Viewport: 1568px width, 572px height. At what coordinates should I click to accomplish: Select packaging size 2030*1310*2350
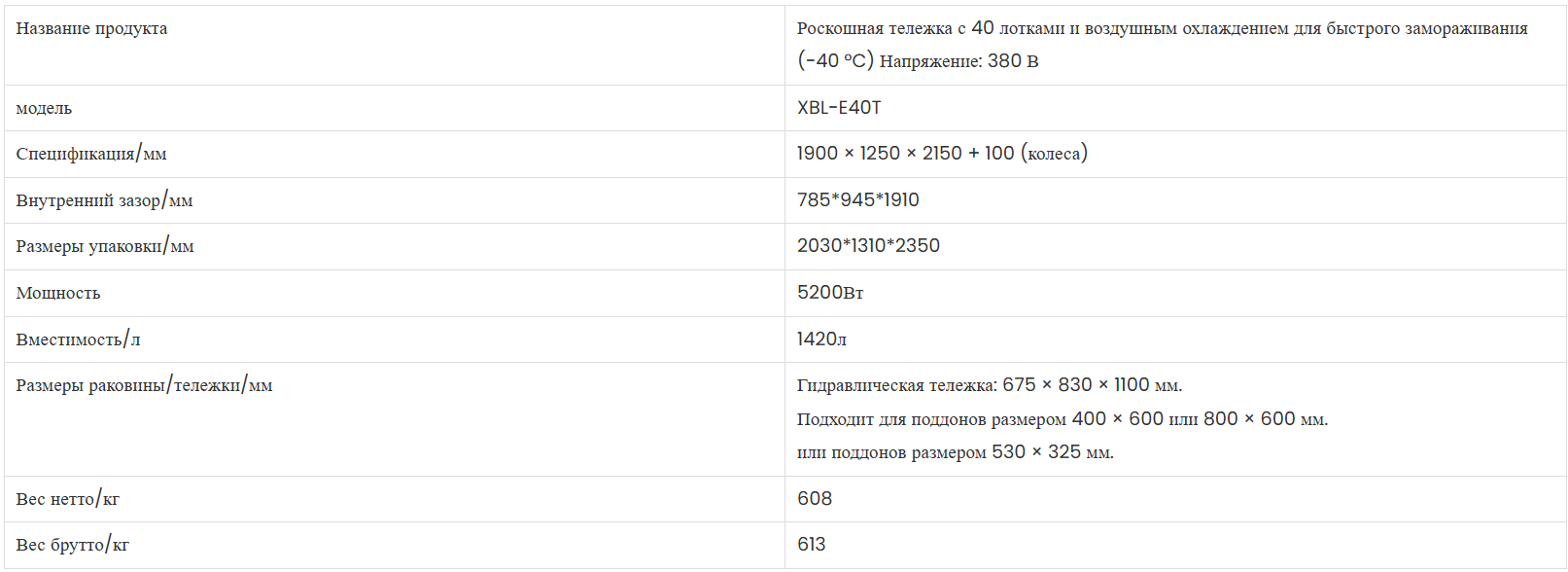pos(868,246)
